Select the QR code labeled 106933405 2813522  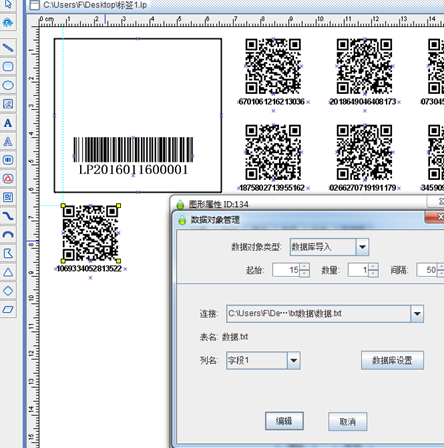click(x=90, y=233)
